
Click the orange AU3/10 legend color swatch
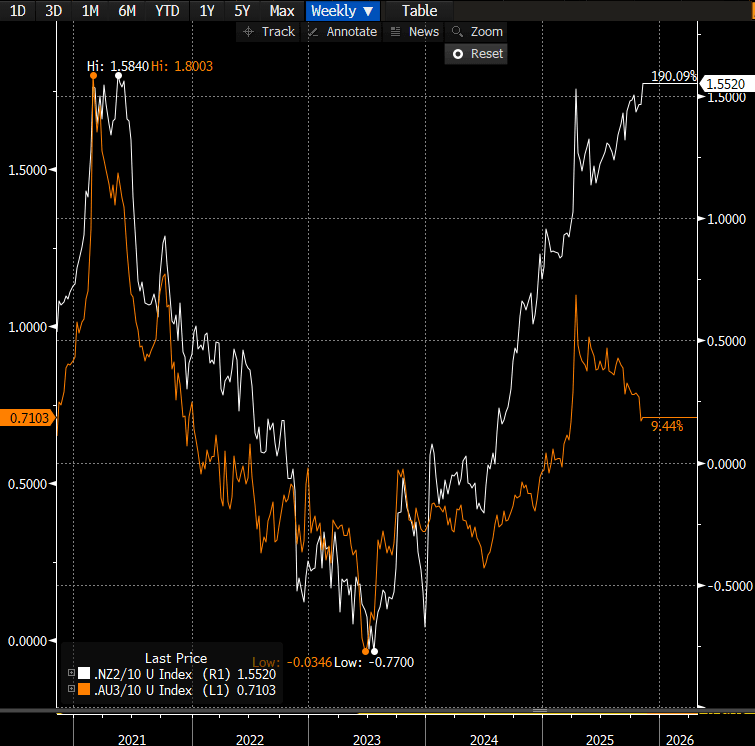[84, 690]
